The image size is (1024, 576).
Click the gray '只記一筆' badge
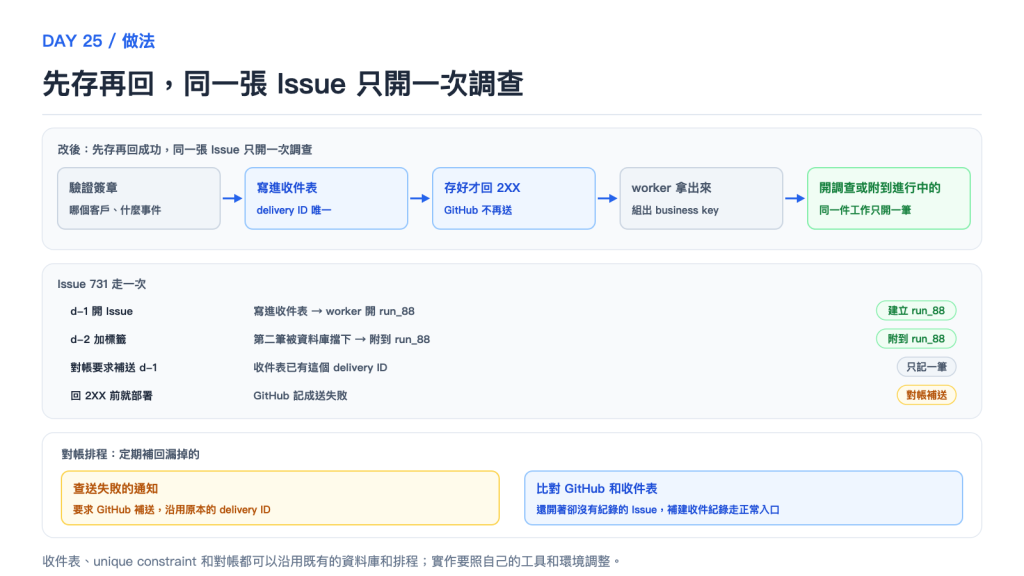click(926, 367)
